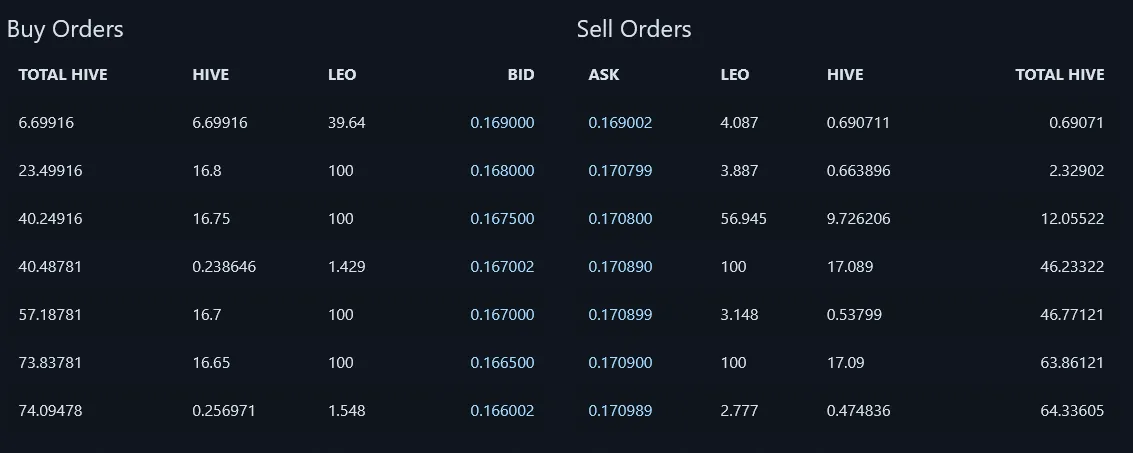
Task: Click ask price 0.170800
Action: click(x=620, y=218)
